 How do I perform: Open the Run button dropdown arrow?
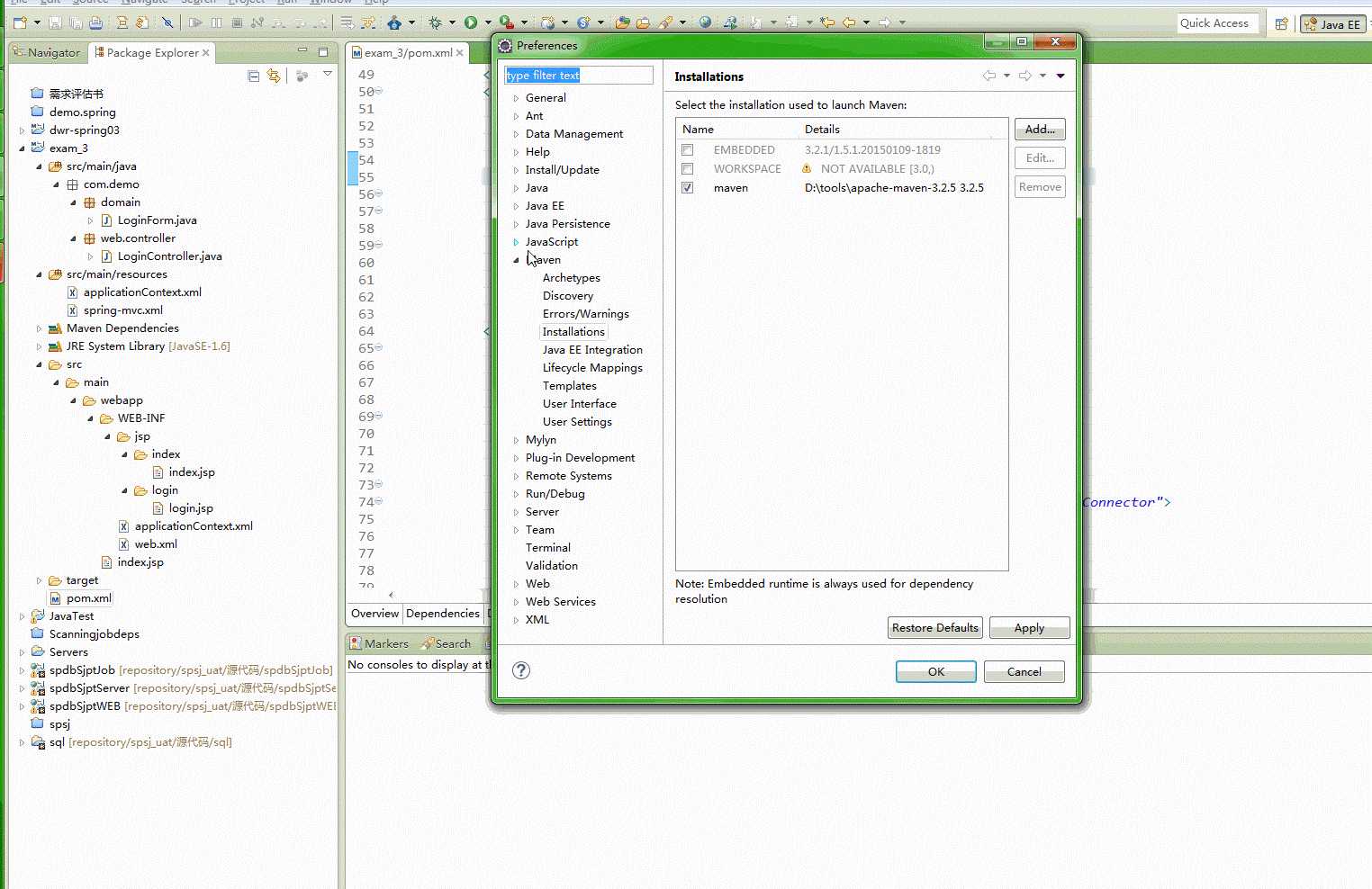coord(488,22)
